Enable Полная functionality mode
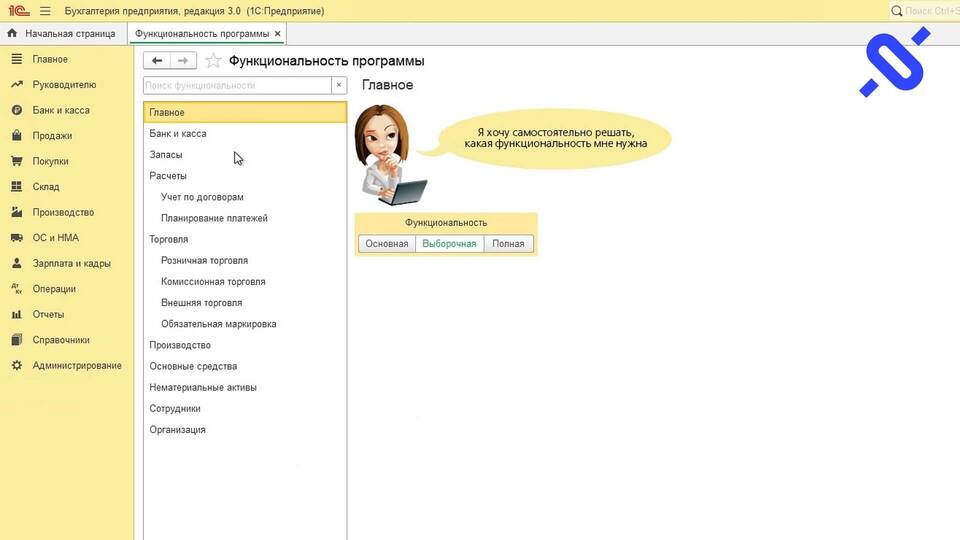This screenshot has width=960, height=540. point(508,244)
